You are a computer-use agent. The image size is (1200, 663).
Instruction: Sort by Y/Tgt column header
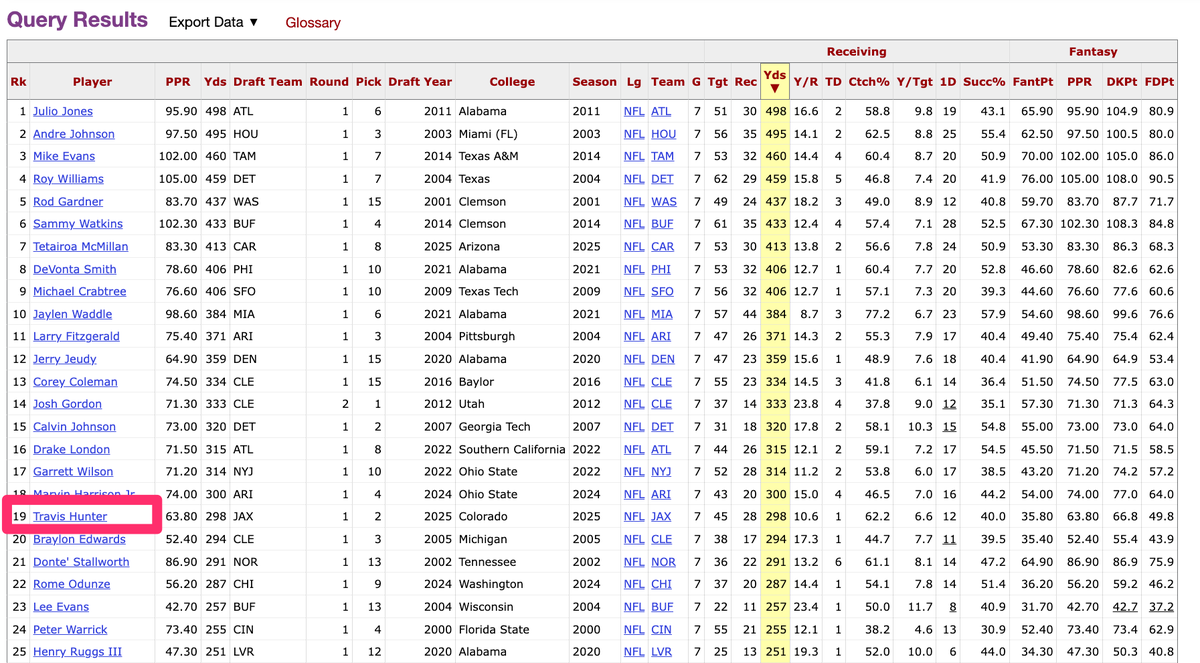914,82
